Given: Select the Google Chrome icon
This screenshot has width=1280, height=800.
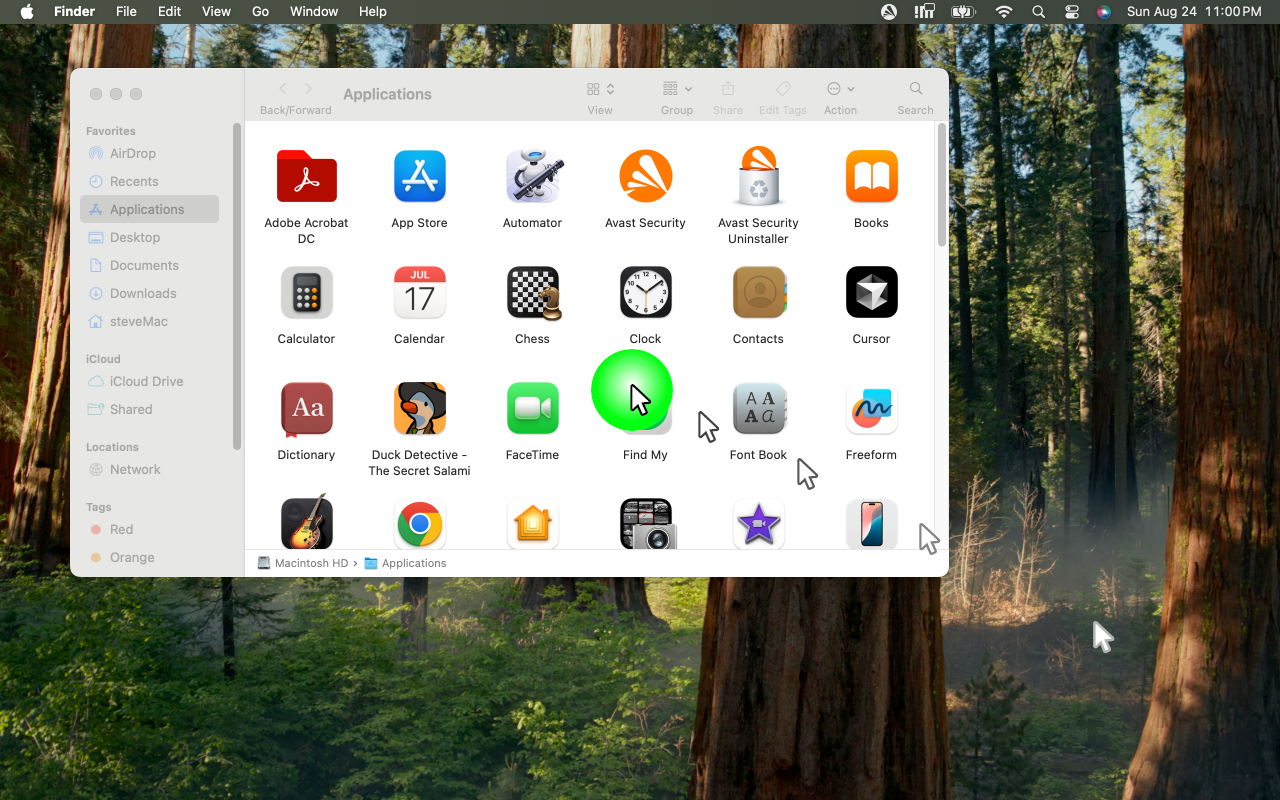Looking at the screenshot, I should (419, 524).
